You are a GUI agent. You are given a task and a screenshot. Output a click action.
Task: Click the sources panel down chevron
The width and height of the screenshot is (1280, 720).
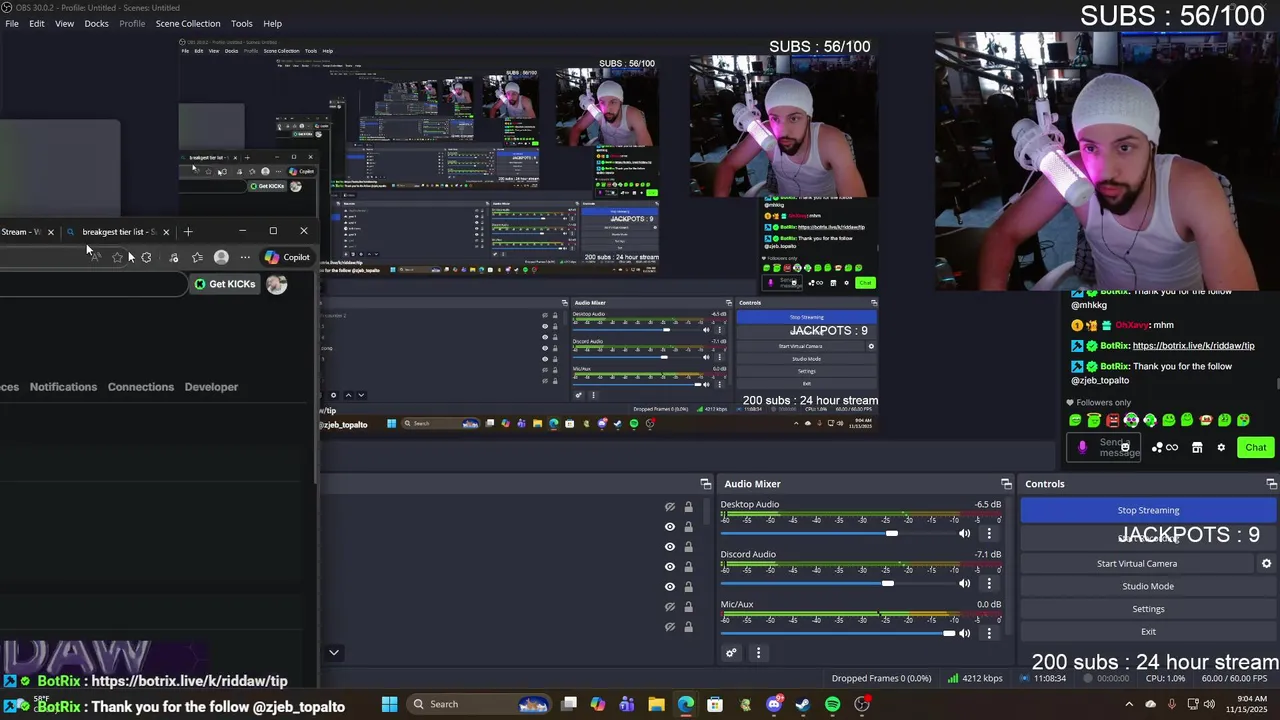pos(334,652)
